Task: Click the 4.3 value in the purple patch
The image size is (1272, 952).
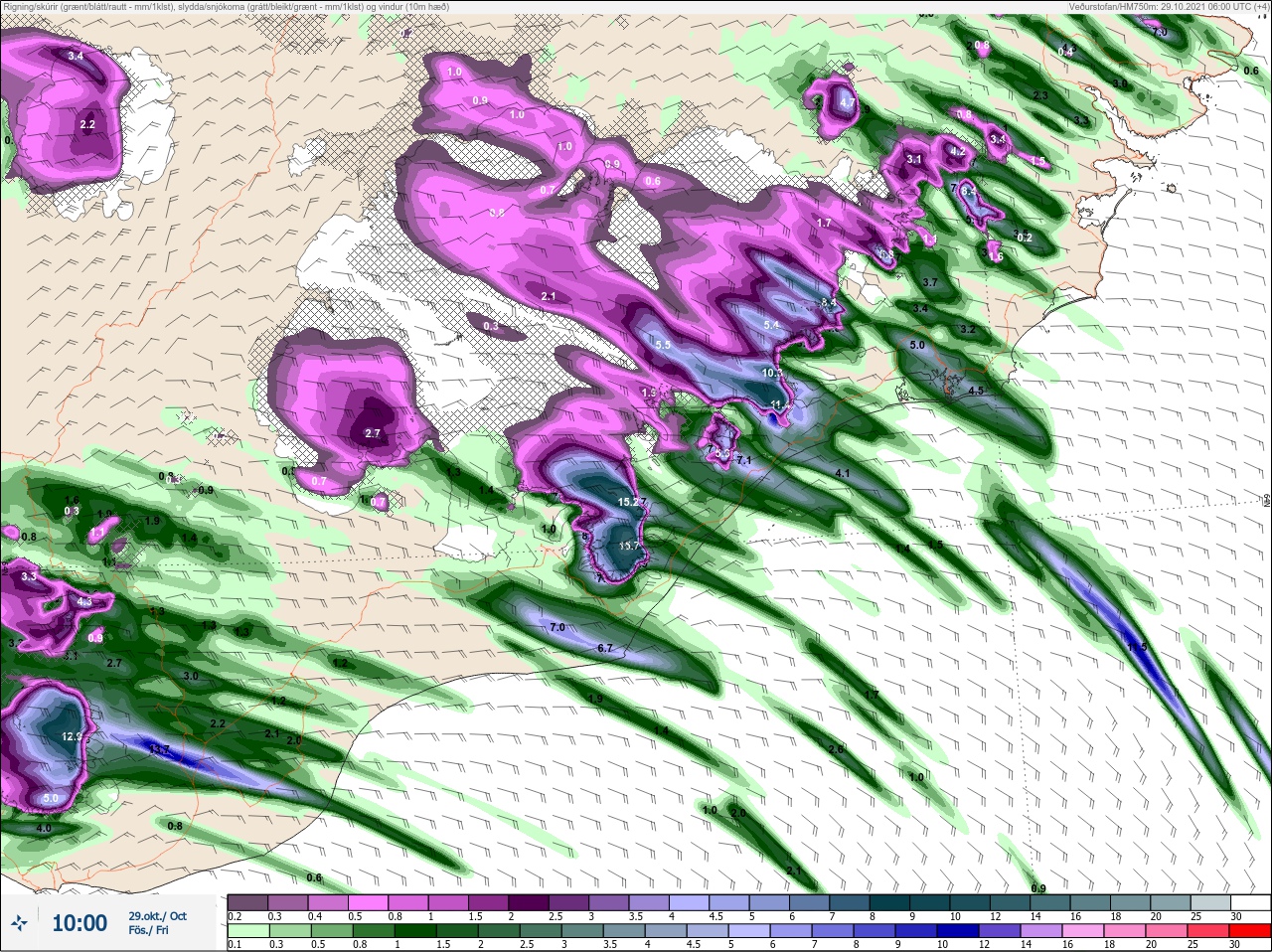Action: click(84, 601)
